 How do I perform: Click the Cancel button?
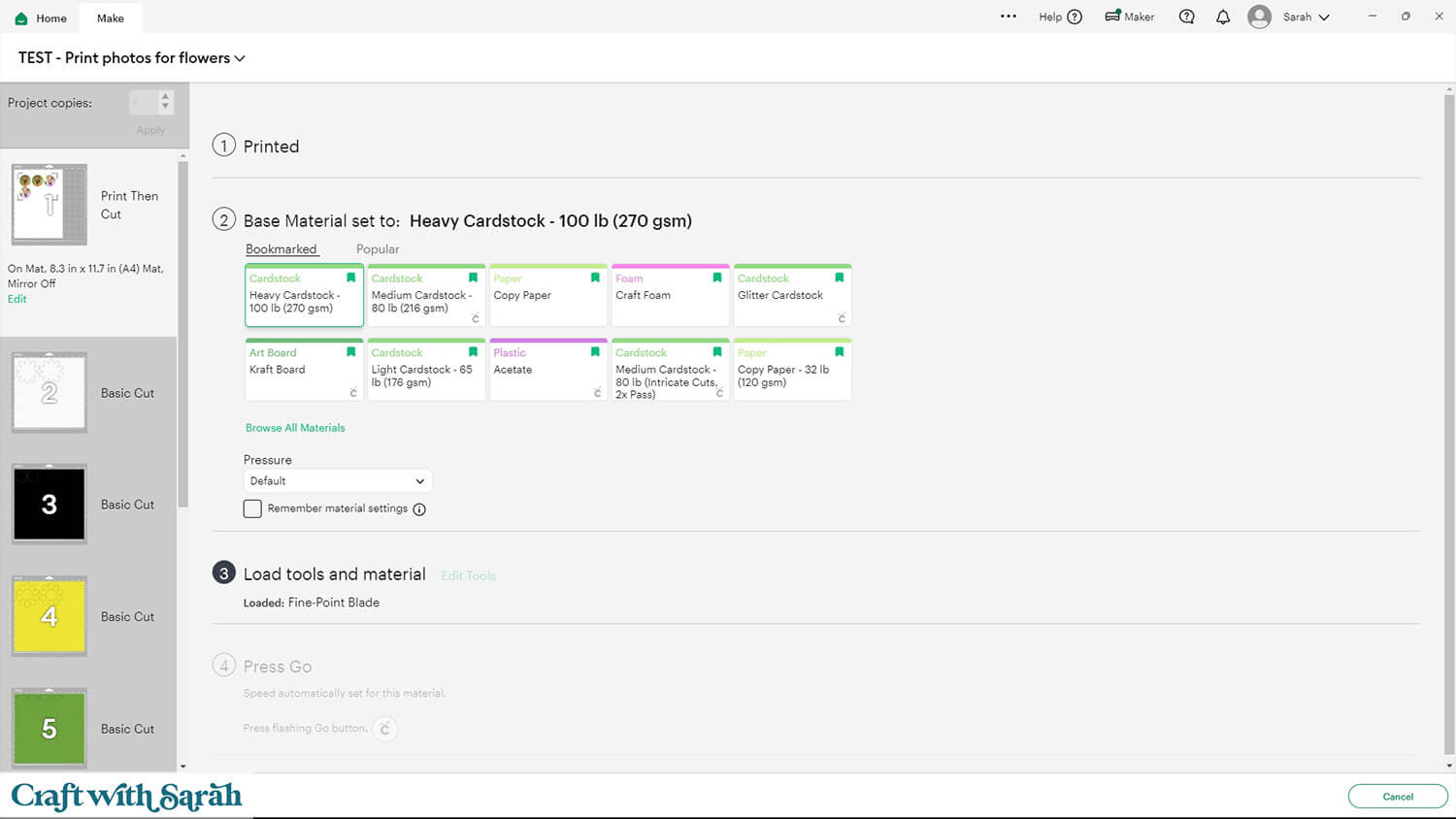[1398, 797]
